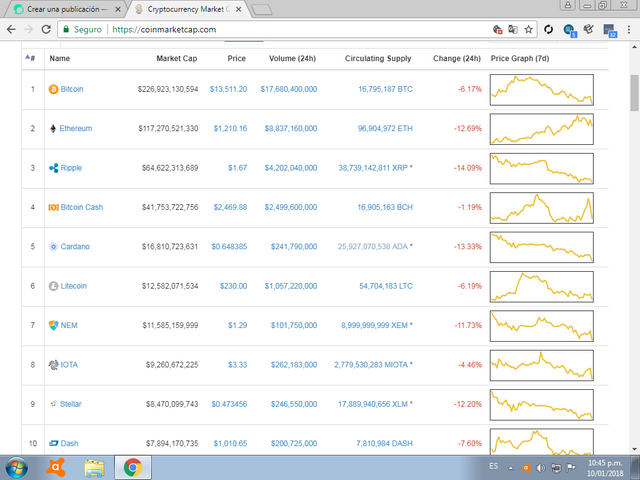Open Ethereum 7d price graph

(x=542, y=129)
